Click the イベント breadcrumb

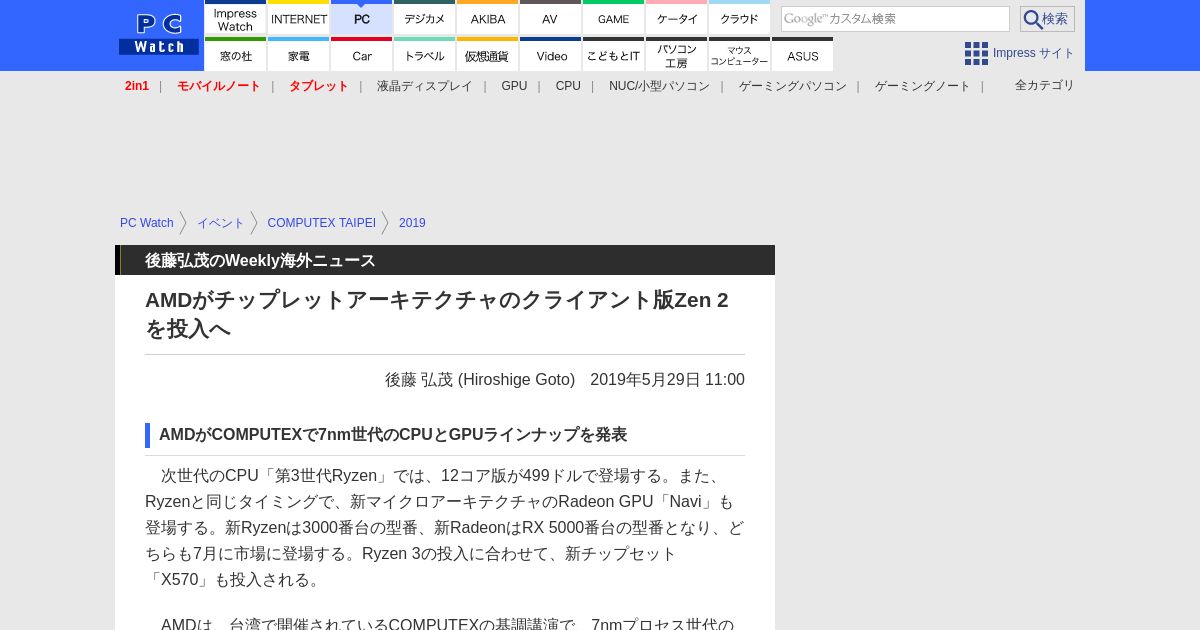[x=220, y=223]
